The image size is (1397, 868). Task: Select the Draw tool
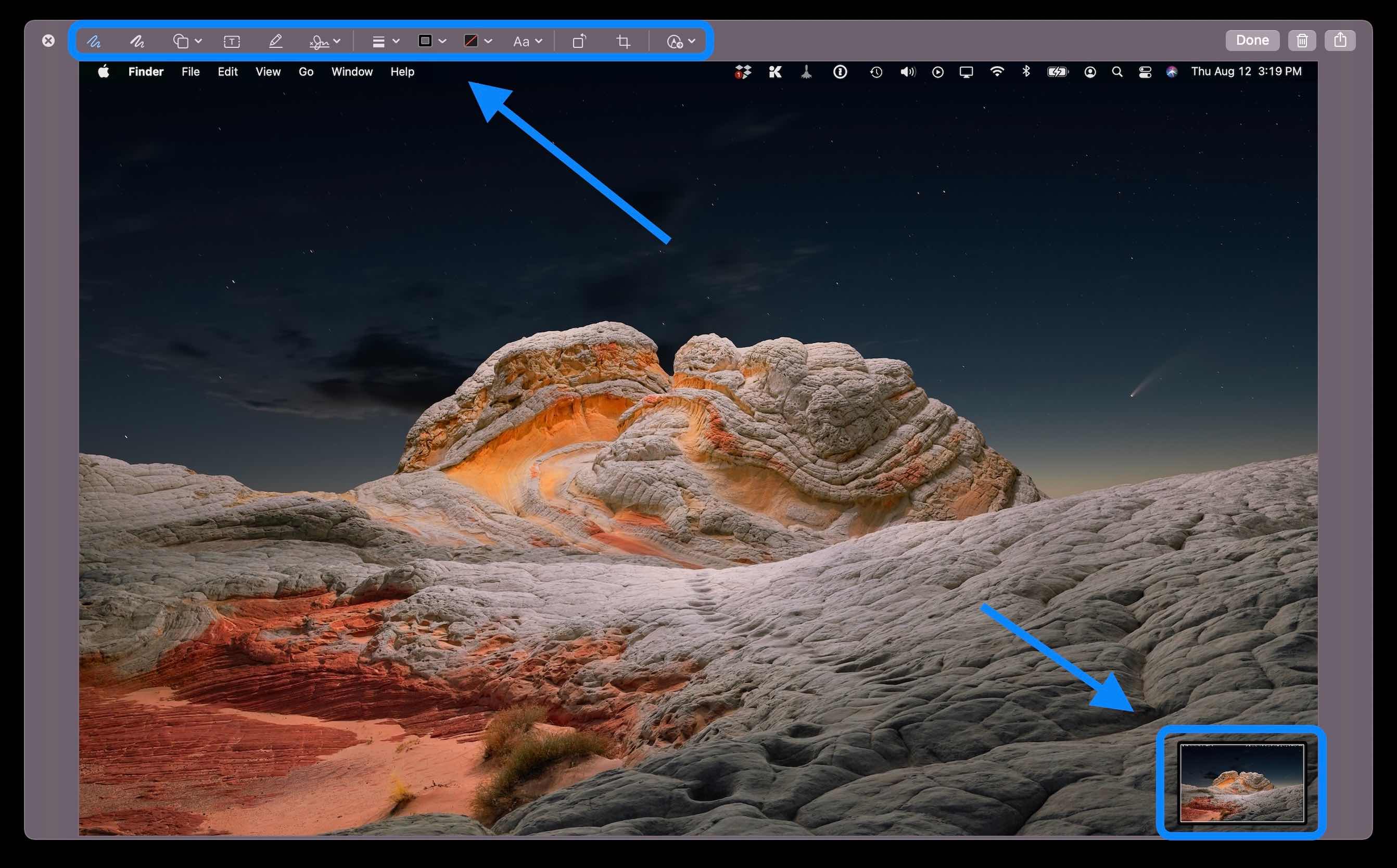(137, 41)
